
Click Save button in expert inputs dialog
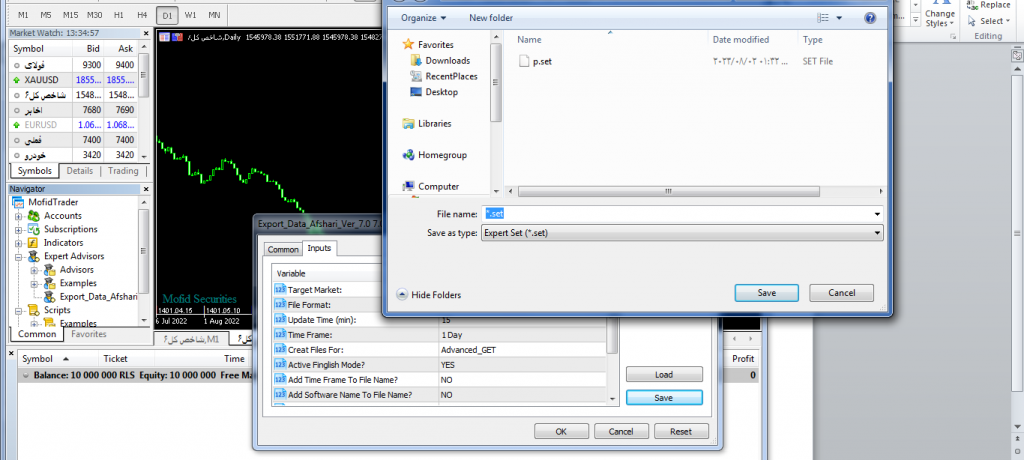point(664,397)
